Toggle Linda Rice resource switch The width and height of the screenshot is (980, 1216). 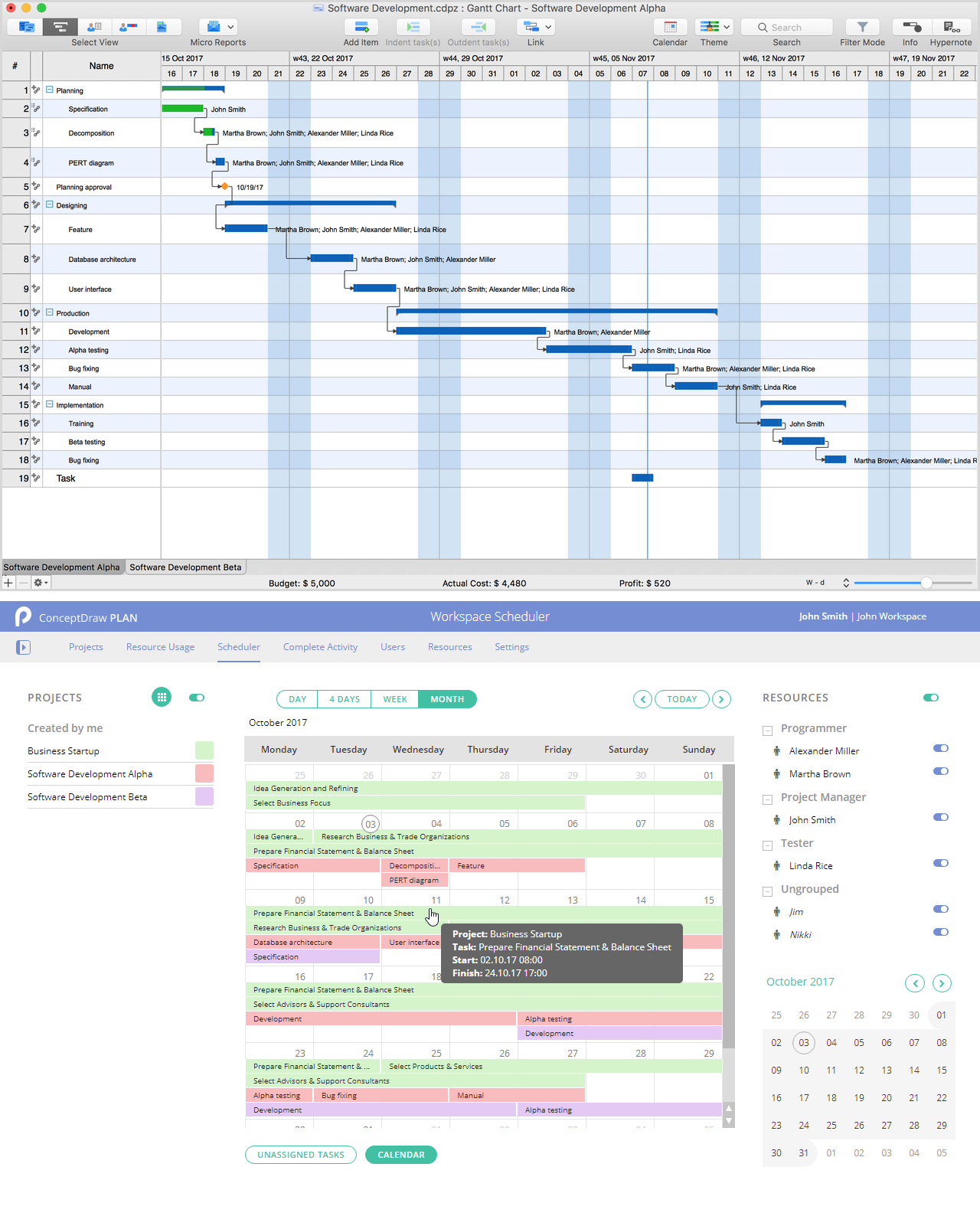941,863
